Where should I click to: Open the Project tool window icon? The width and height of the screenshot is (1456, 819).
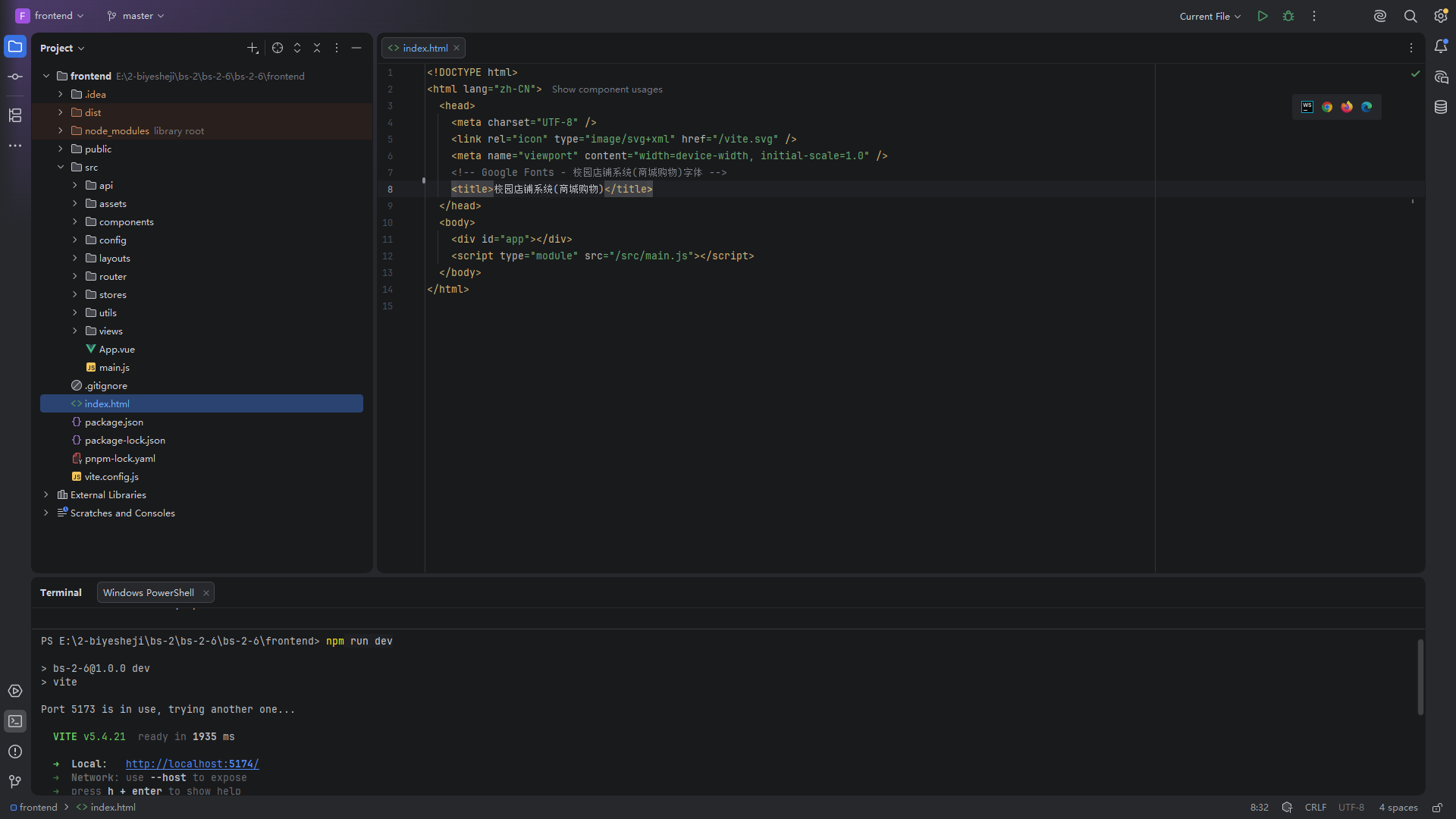pyautogui.click(x=15, y=47)
